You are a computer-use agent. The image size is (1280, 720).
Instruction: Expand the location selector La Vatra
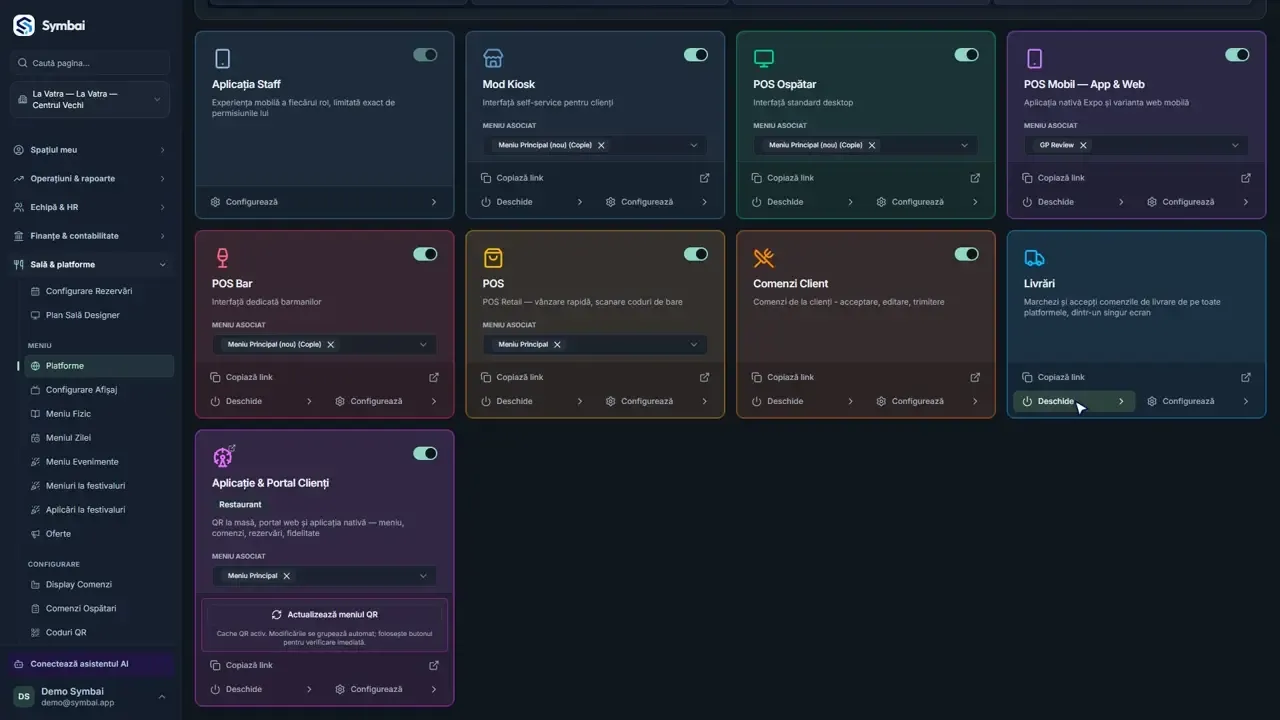tap(90, 100)
